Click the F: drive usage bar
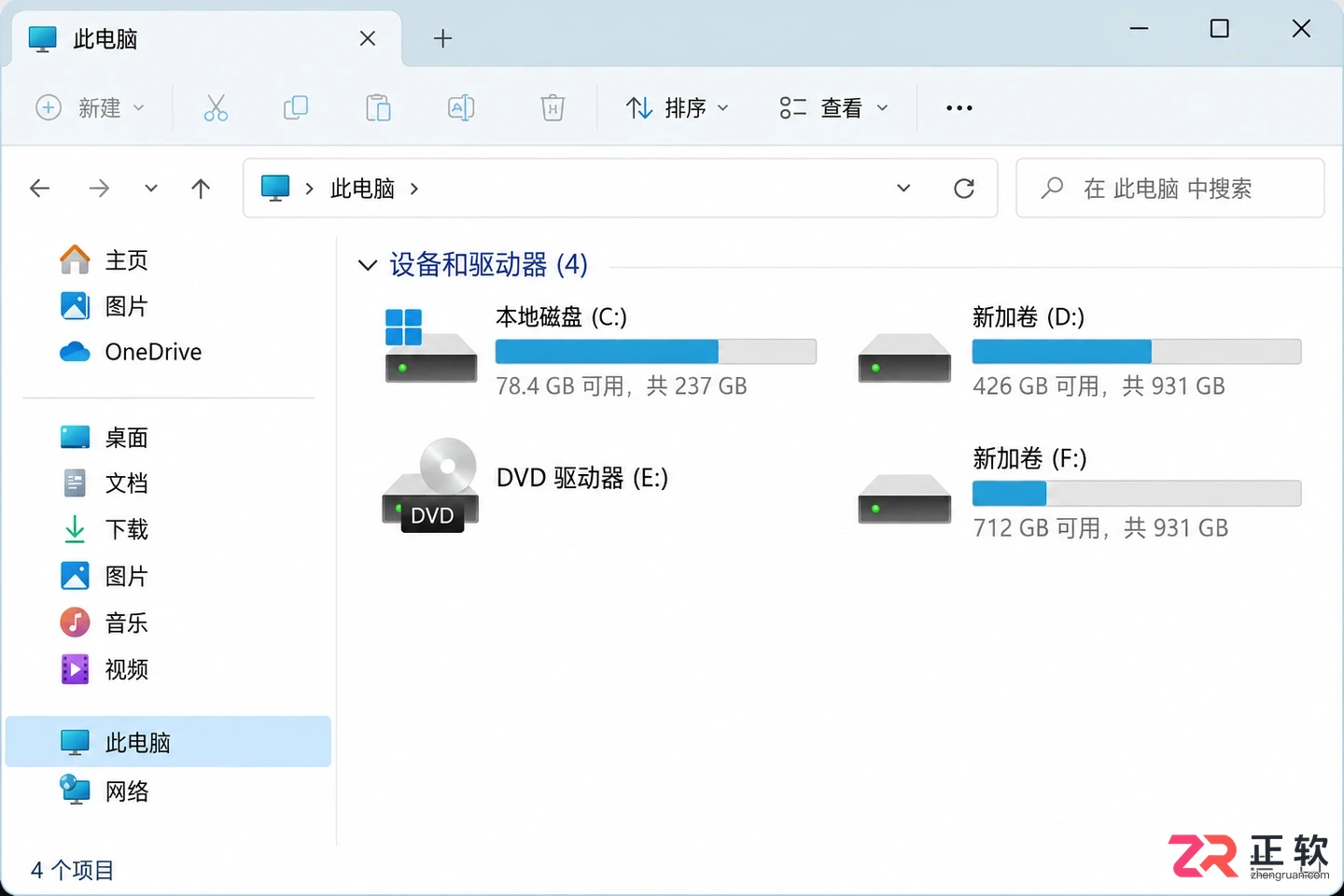The width and height of the screenshot is (1344, 896). click(x=1137, y=494)
